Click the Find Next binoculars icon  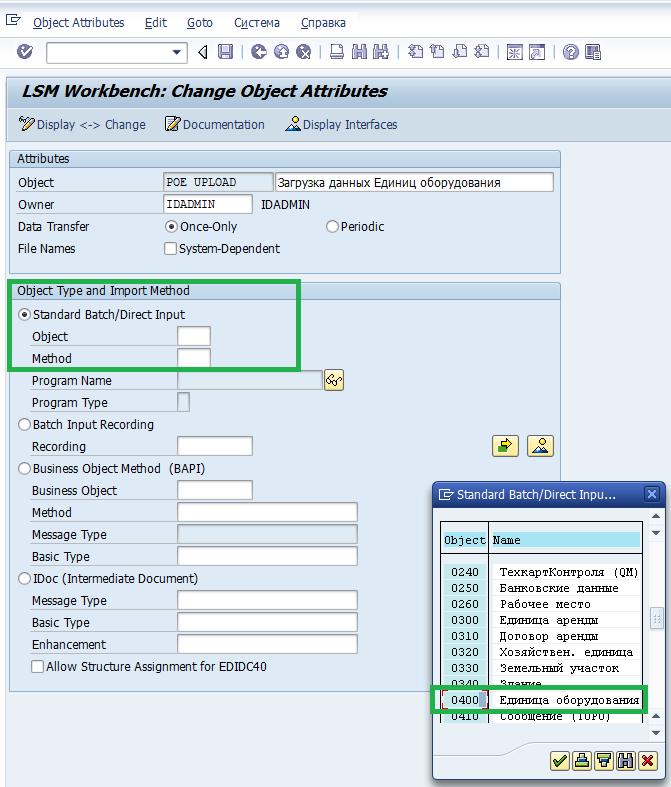pyautogui.click(x=381, y=52)
